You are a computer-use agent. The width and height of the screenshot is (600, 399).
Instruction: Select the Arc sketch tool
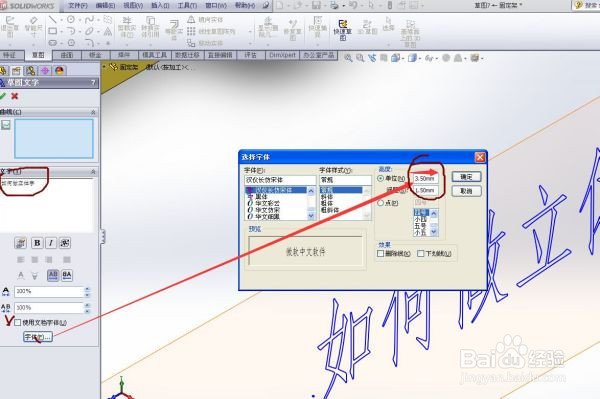[71, 31]
